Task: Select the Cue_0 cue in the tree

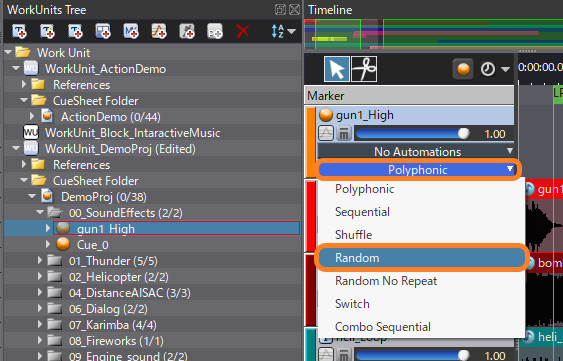Action: point(92,245)
